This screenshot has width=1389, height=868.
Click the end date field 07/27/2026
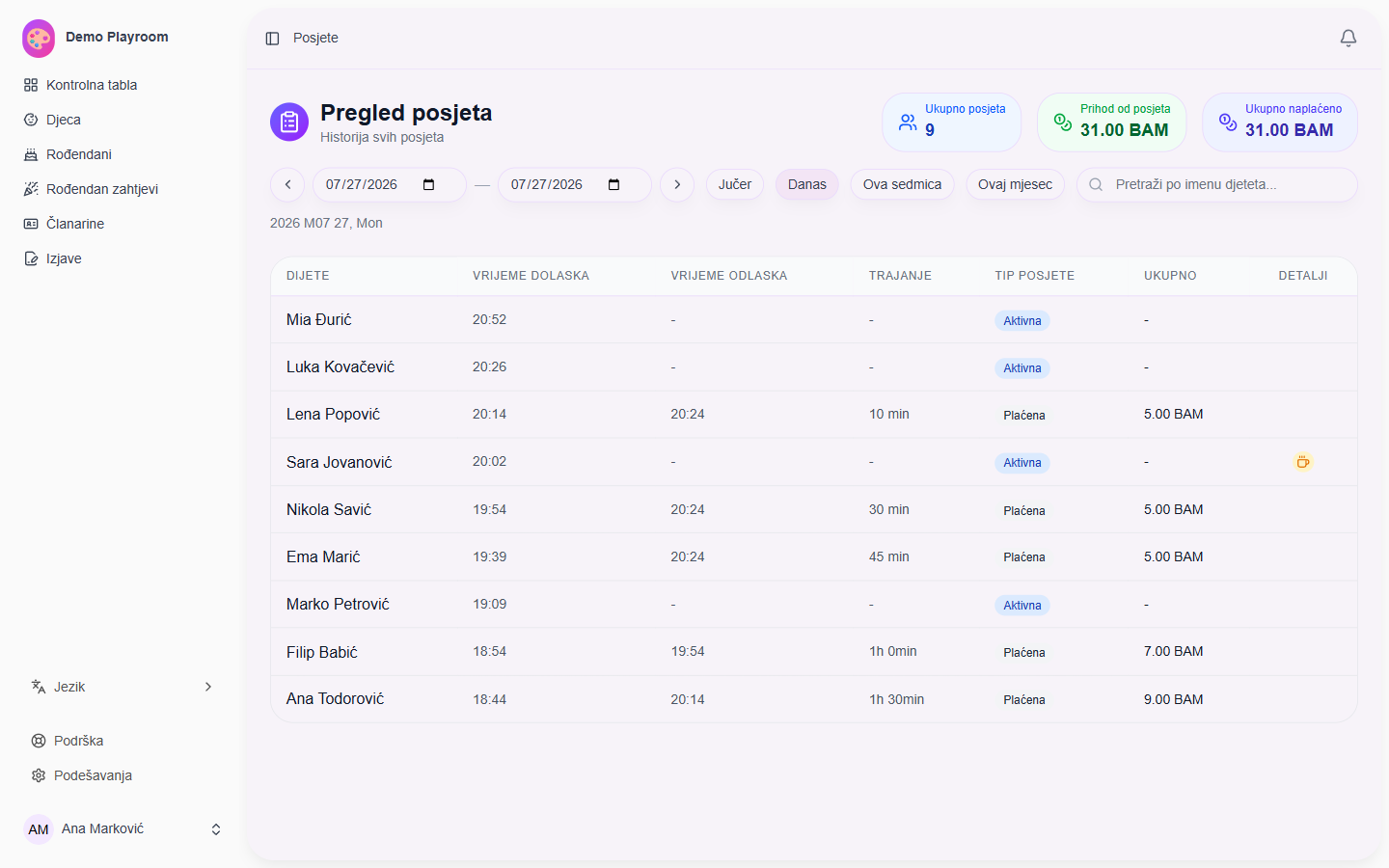click(x=575, y=185)
